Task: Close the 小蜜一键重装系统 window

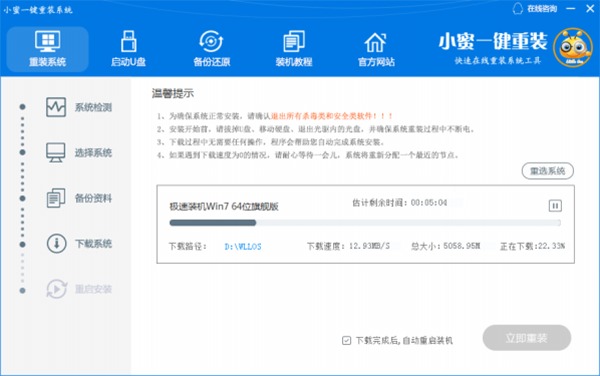Action: (x=590, y=8)
